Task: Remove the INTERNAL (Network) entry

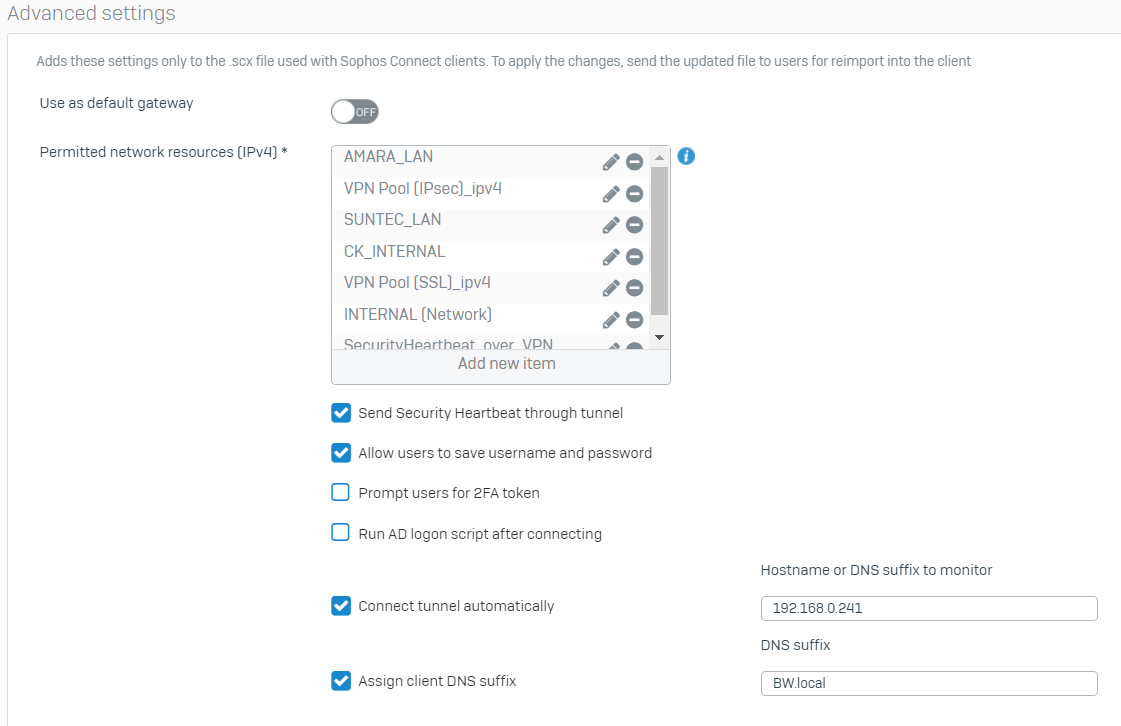Action: (x=634, y=320)
